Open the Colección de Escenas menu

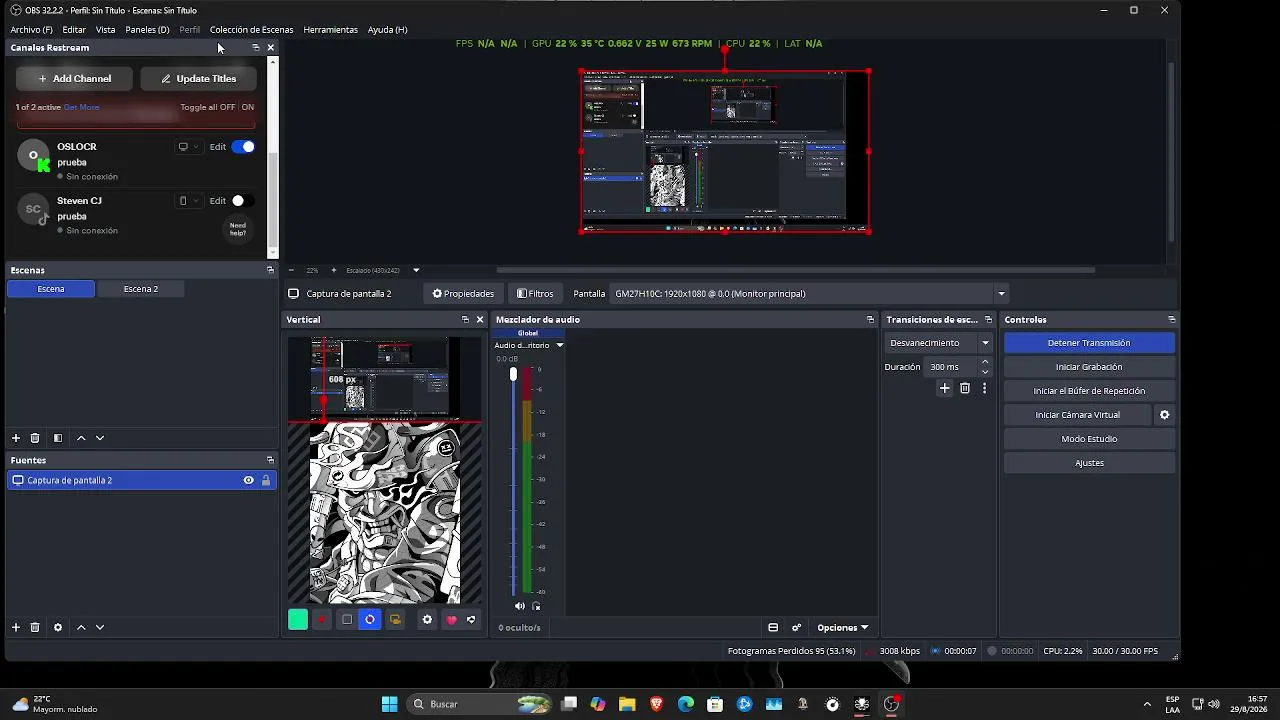[x=251, y=30]
